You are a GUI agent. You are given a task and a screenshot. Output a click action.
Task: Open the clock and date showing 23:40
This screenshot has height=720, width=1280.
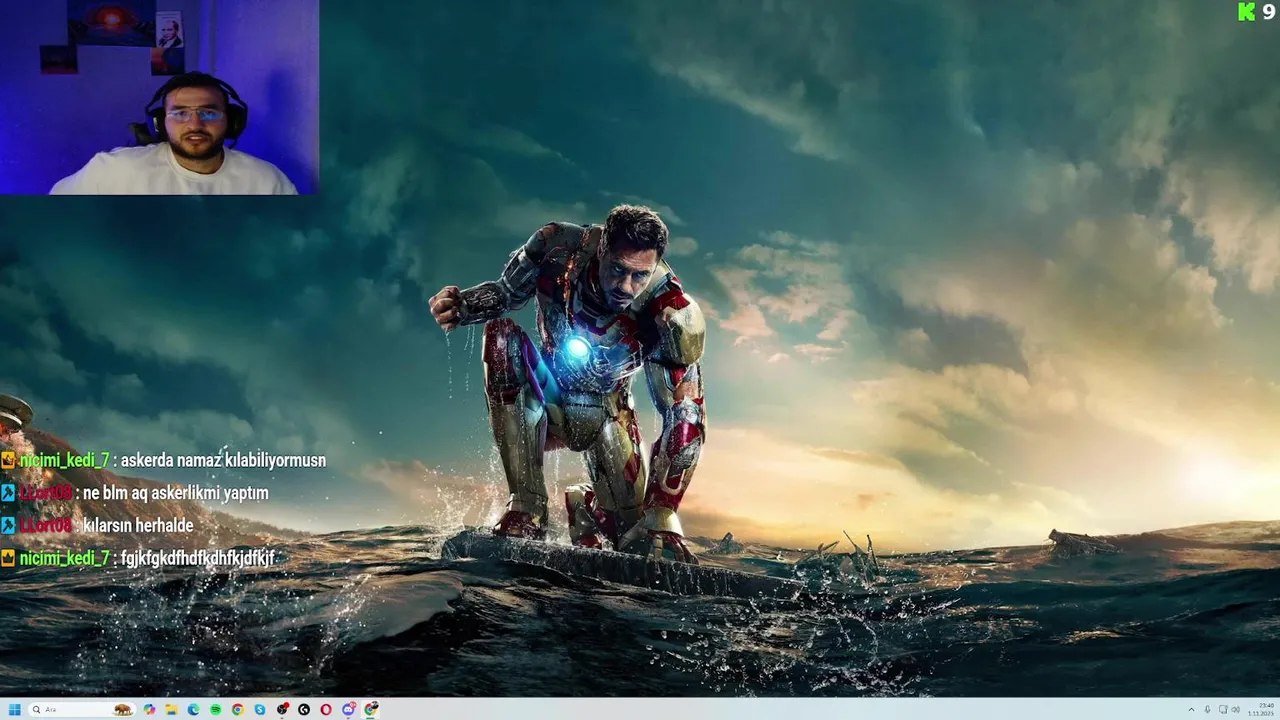click(1260, 709)
